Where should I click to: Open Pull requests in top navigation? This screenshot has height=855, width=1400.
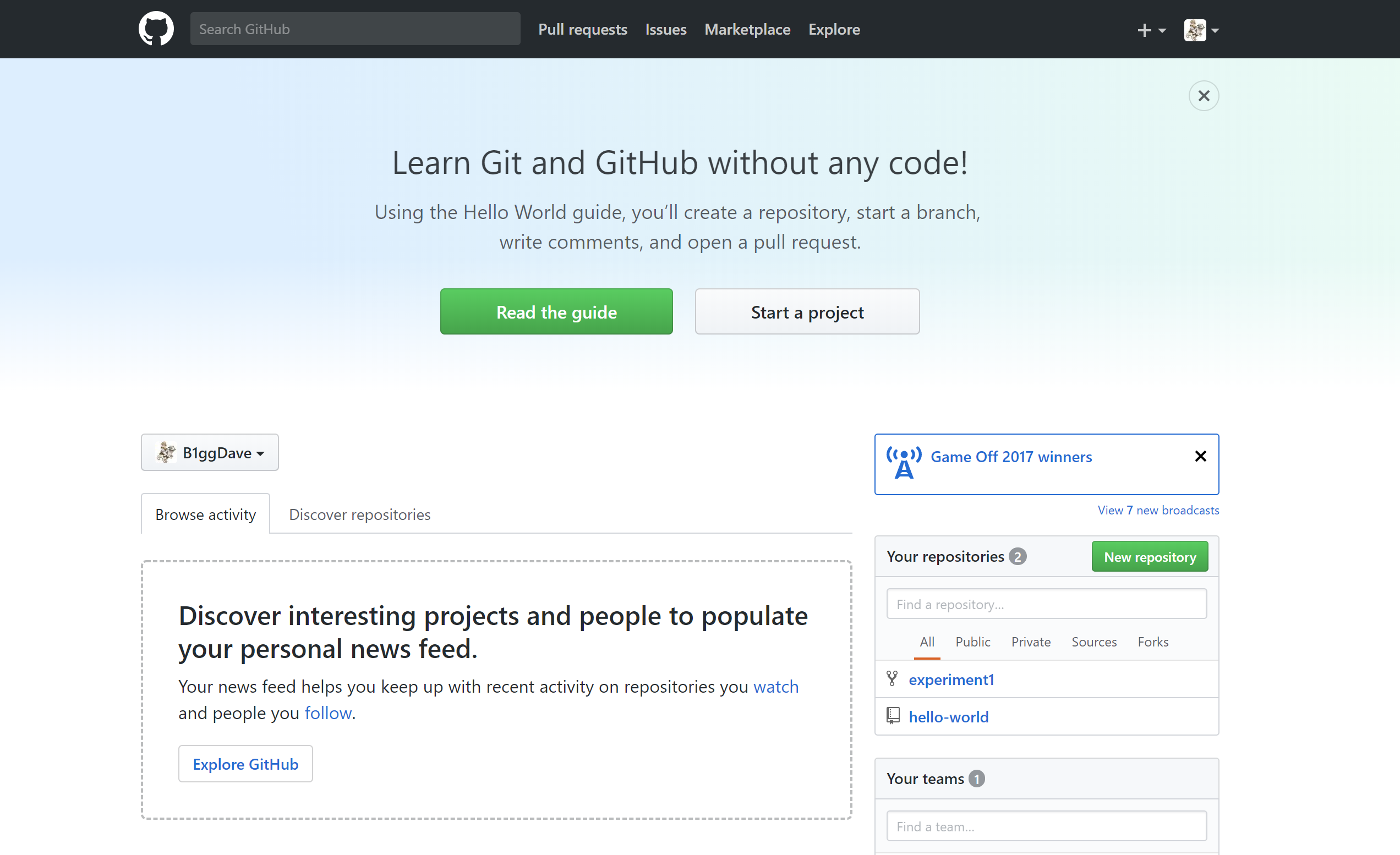point(582,29)
